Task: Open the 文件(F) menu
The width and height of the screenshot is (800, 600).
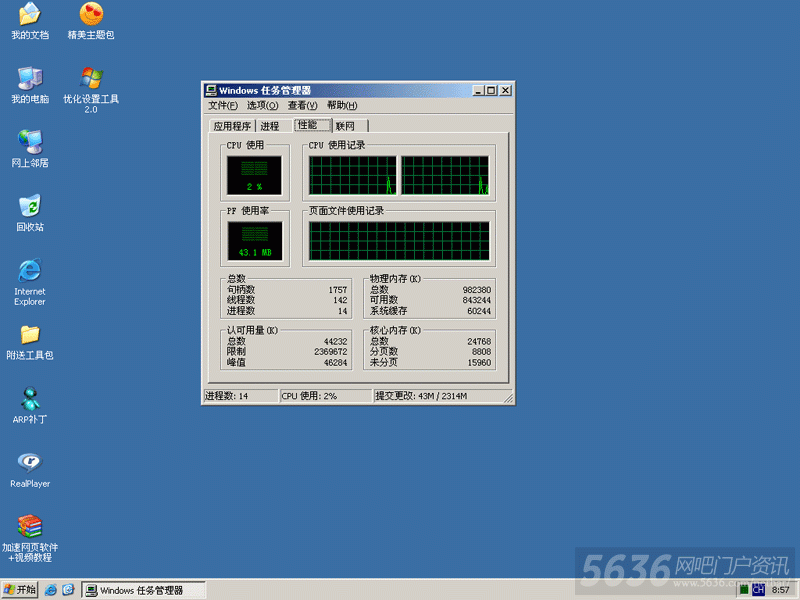Action: tap(223, 106)
